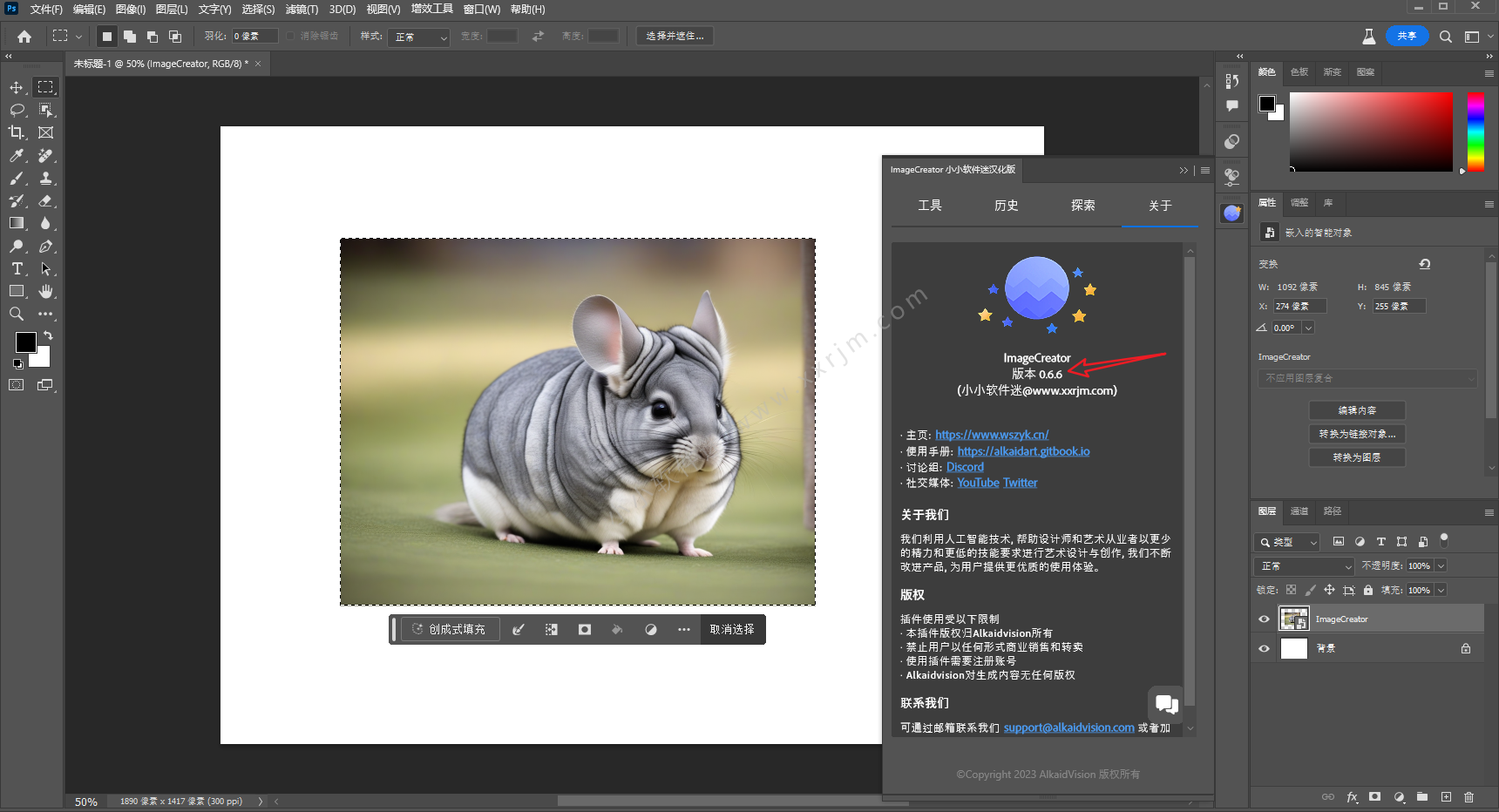The image size is (1499, 812).
Task: Open the 样式 style dropdown
Action: coord(420,37)
